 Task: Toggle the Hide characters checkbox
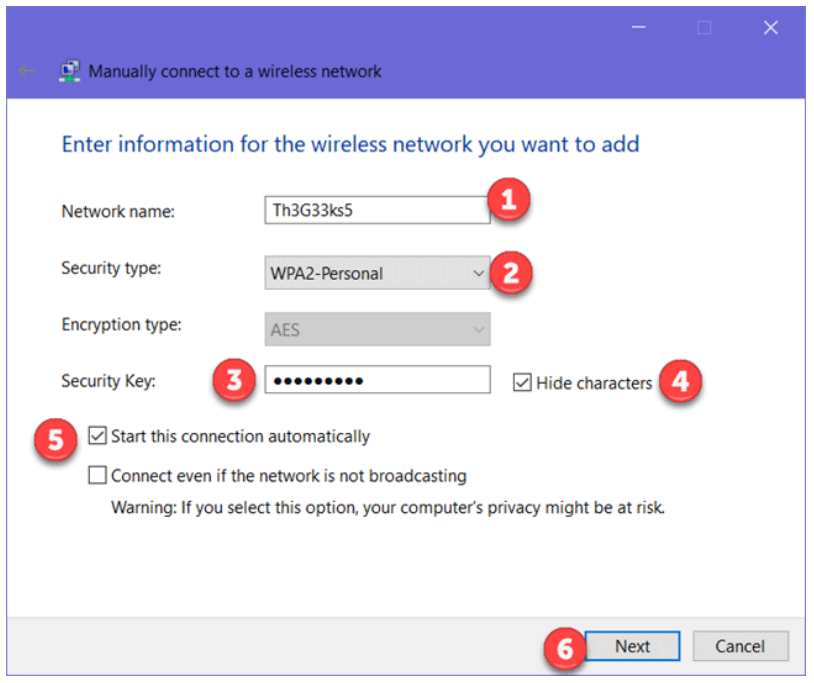pos(522,383)
